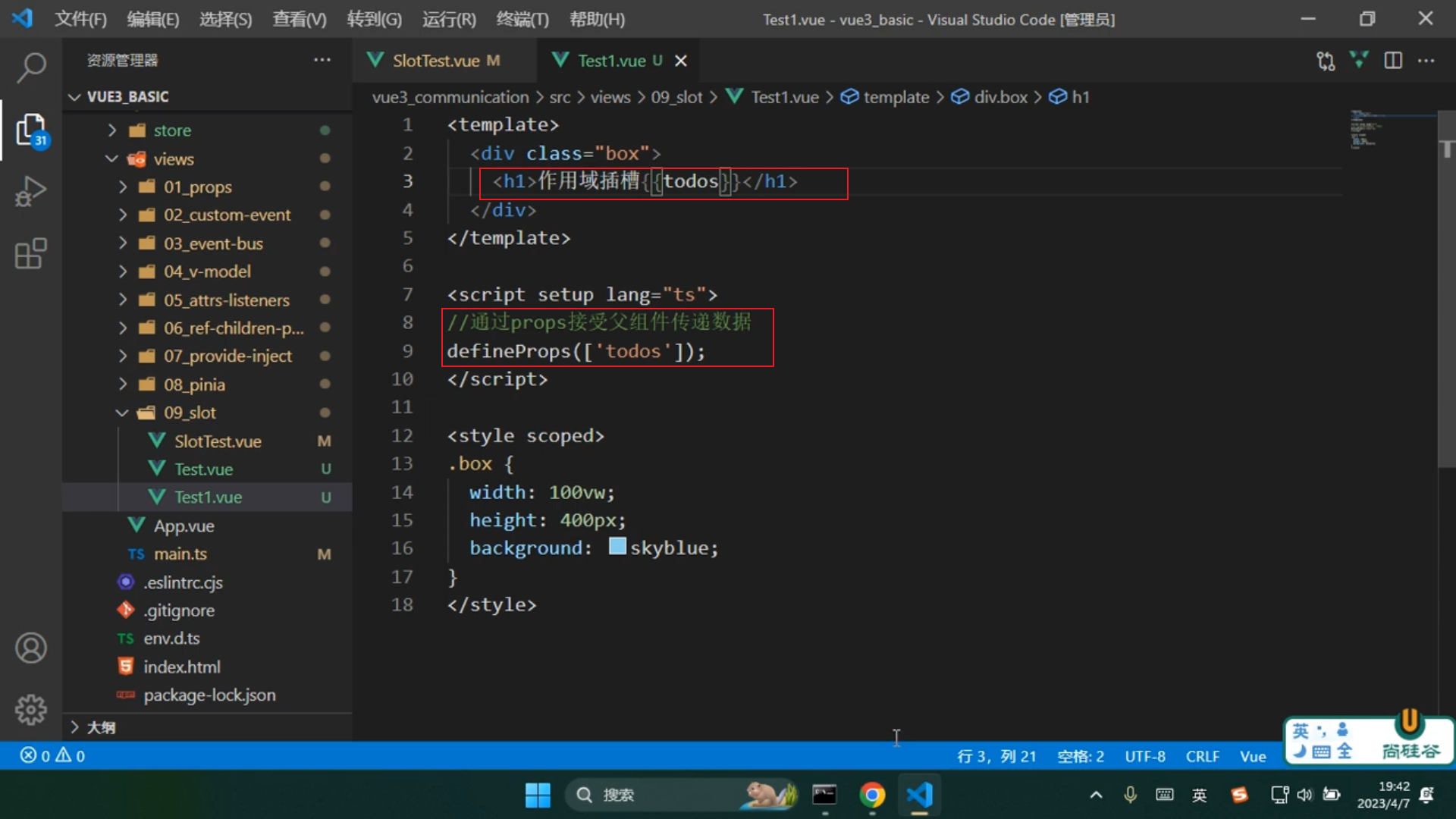Click the VS Code taskbar icon
This screenshot has height=819, width=1456.
919,795
